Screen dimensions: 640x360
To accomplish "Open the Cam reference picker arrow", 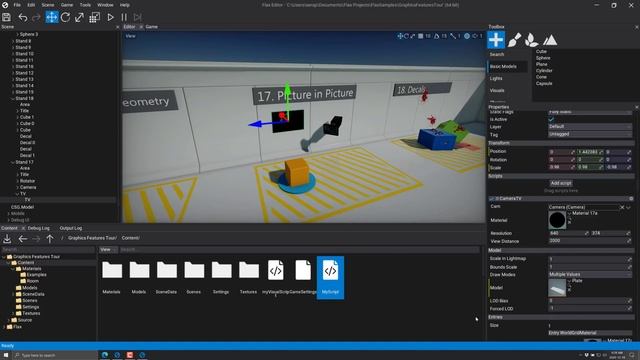I will click(x=629, y=207).
